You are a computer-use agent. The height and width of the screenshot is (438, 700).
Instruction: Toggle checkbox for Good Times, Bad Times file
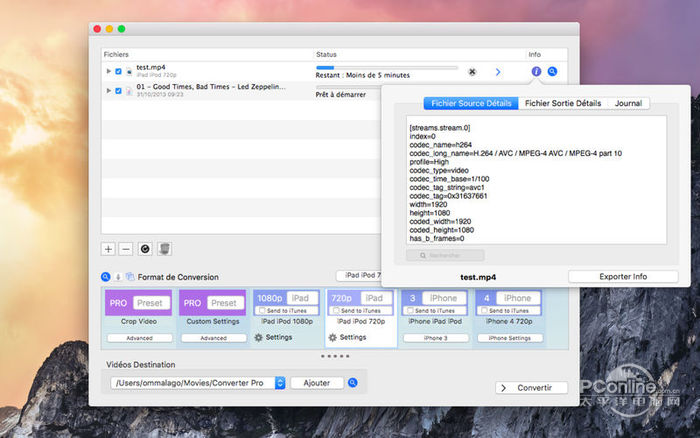(118, 90)
